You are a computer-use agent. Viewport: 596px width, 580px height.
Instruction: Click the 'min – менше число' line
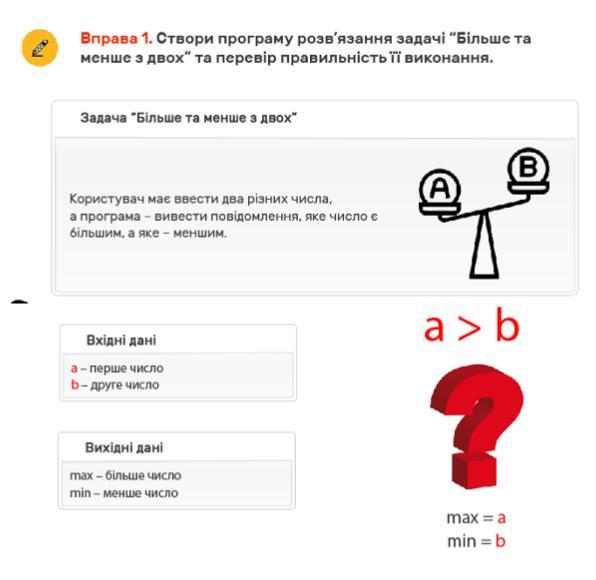(x=124, y=493)
